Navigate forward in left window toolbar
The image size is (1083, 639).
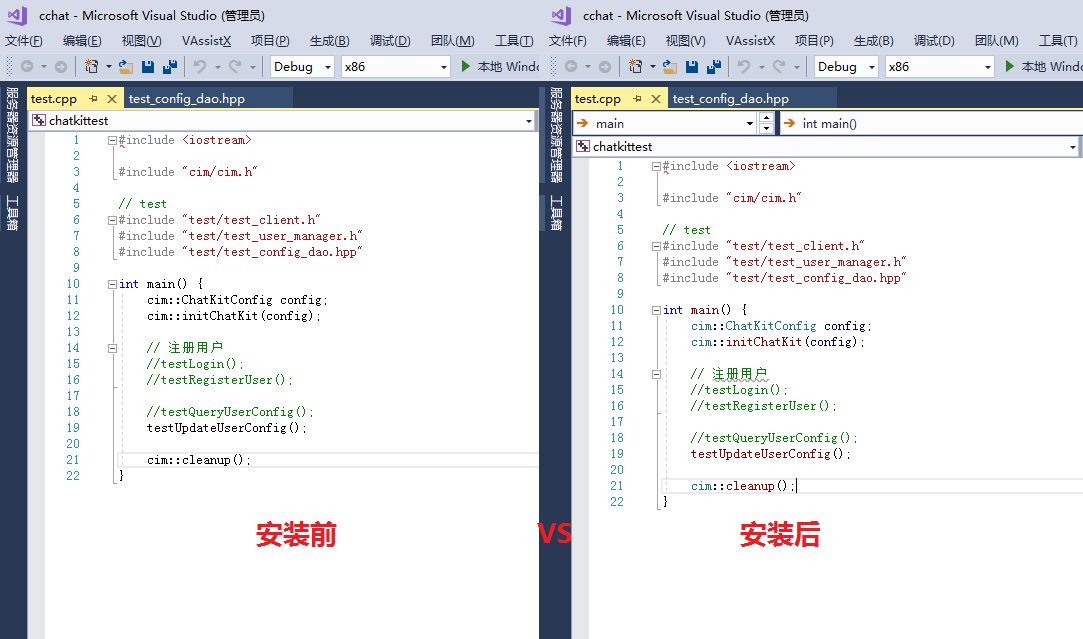[x=61, y=66]
